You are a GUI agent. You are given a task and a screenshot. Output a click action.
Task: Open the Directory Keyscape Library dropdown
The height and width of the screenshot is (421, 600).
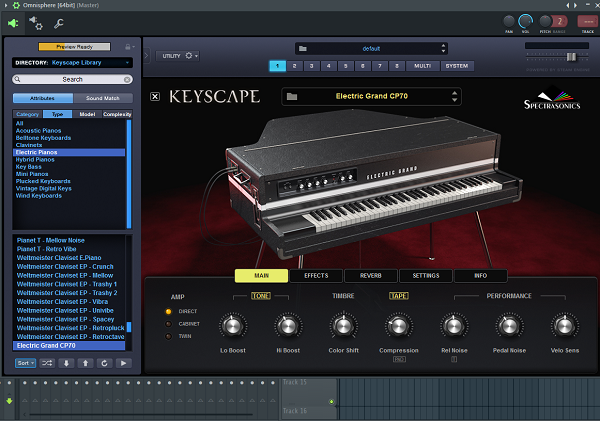click(72, 63)
